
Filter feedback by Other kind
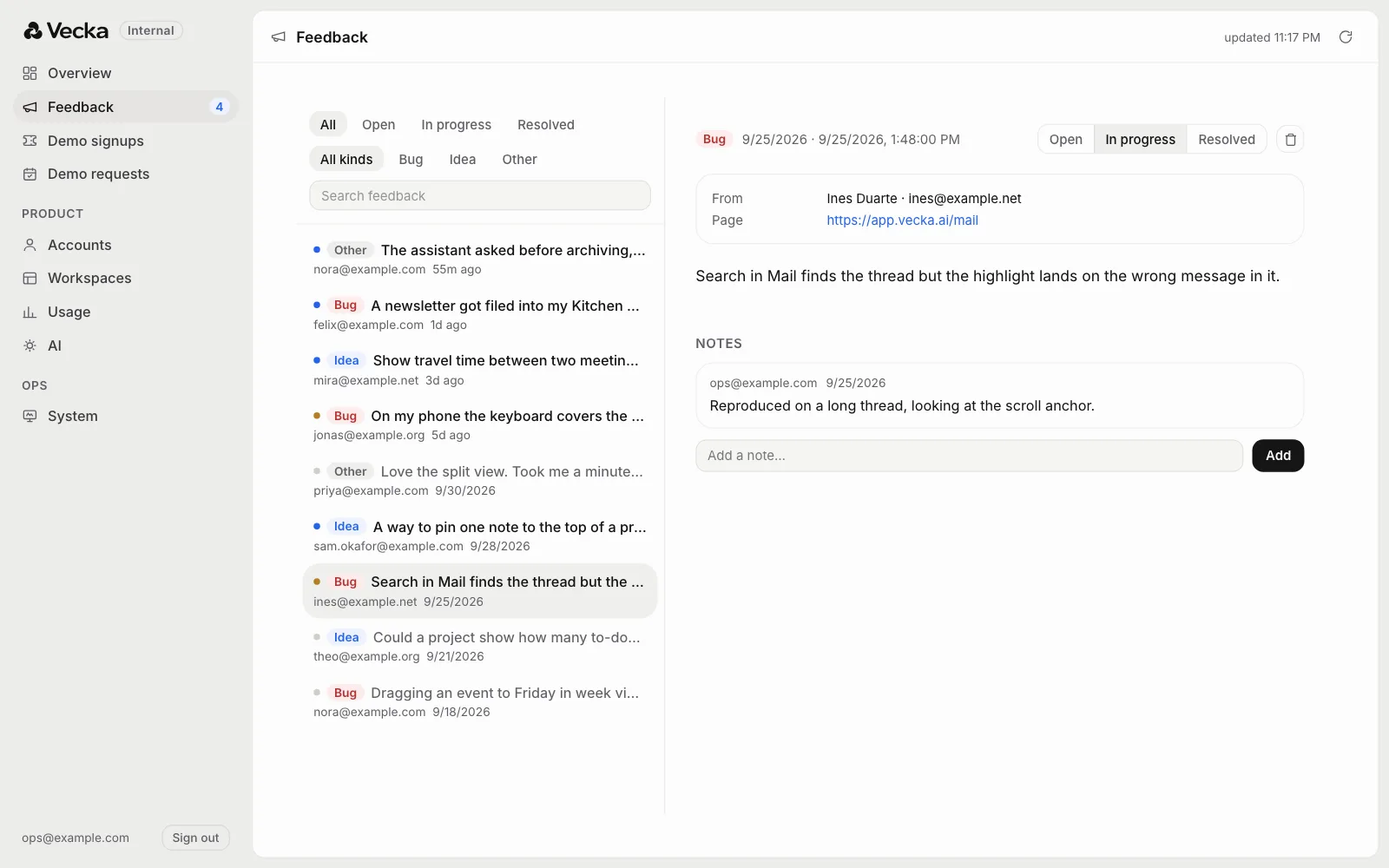[x=520, y=159]
